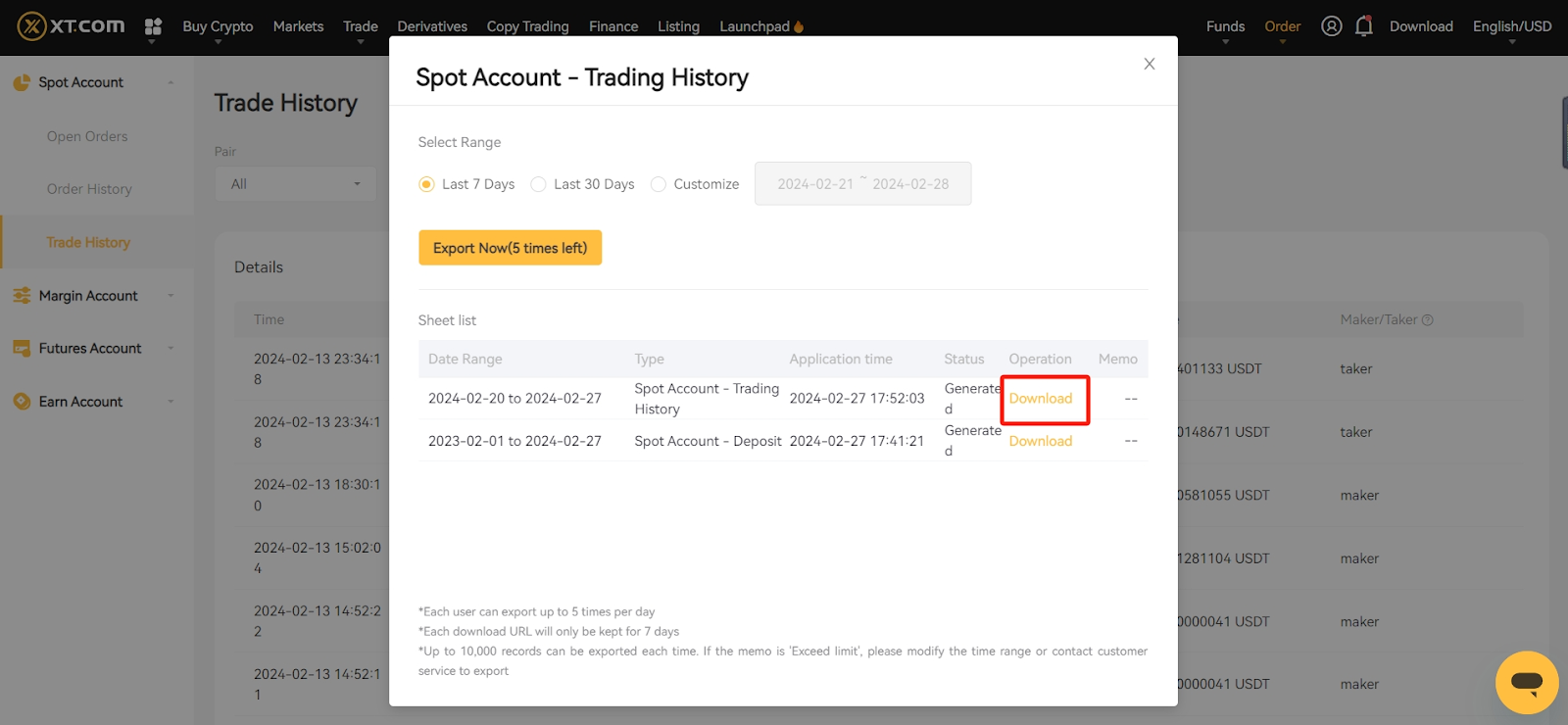Open the user profile icon
The height and width of the screenshot is (725, 1568).
[1331, 26]
